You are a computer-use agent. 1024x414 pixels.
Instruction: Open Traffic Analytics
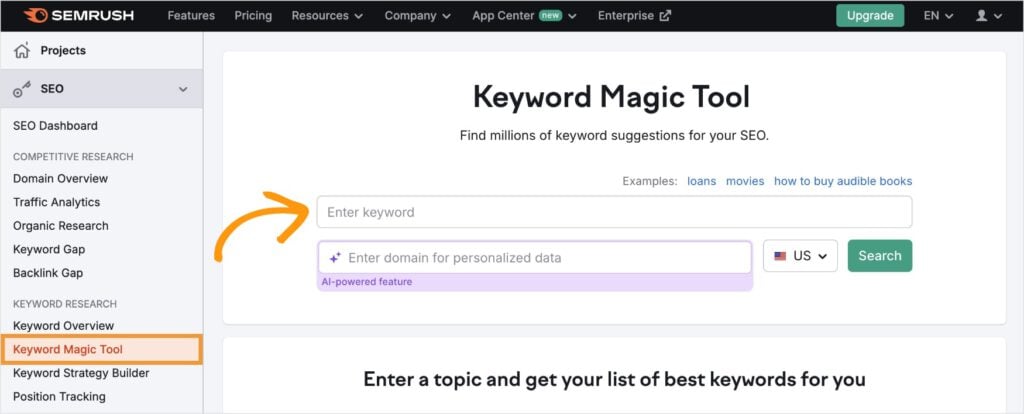pos(57,202)
